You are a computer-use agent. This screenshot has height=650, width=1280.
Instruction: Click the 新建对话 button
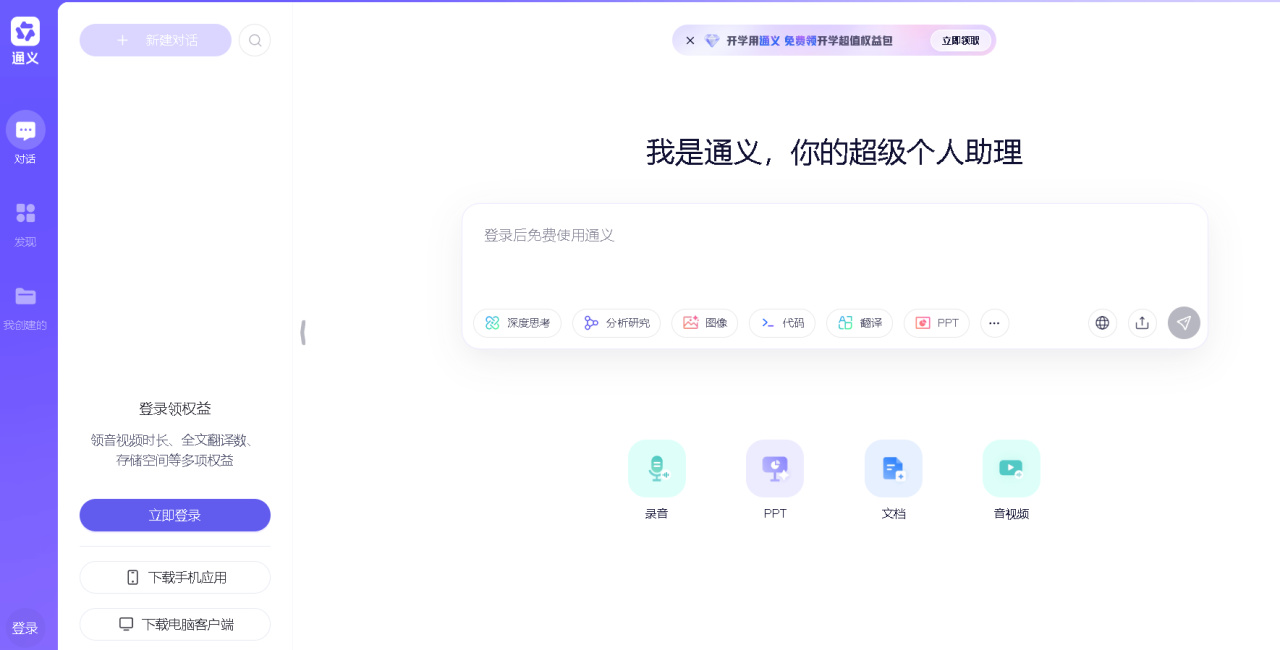(156, 40)
